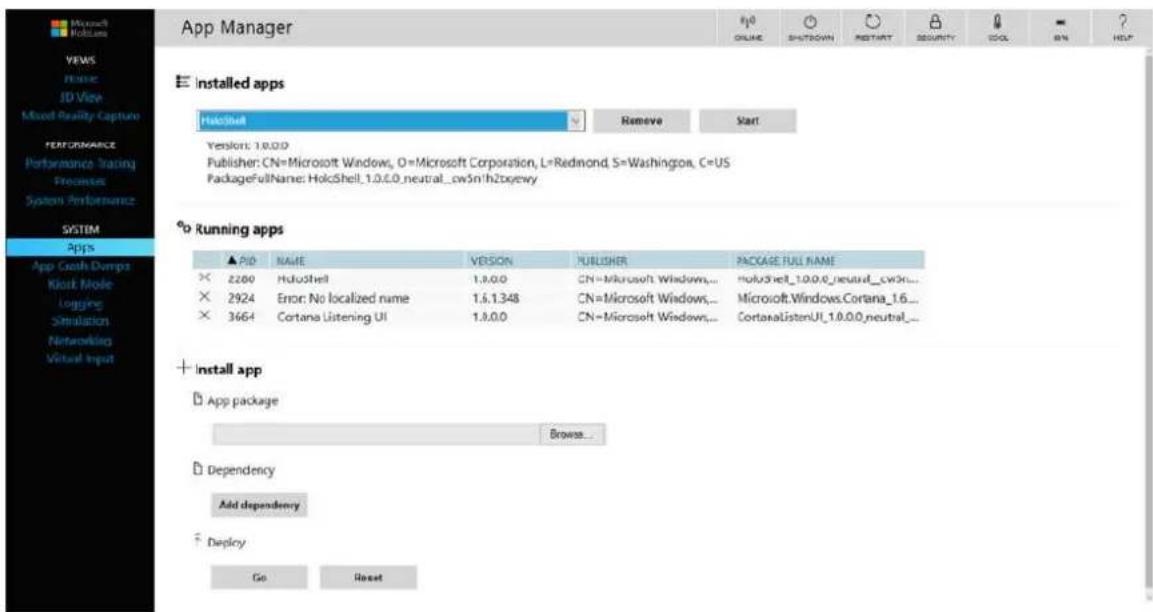
Task: Open Performance Tracing page
Action: [x=81, y=163]
